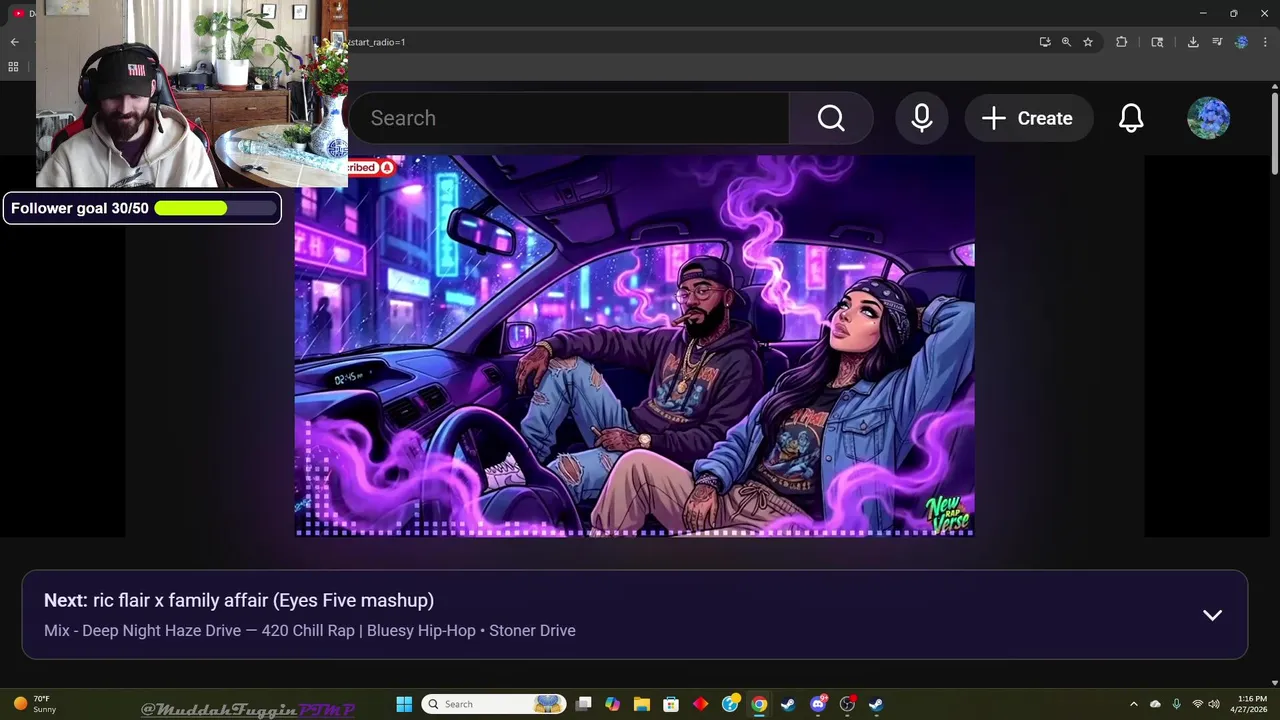
Task: Click the YouTube search magnifier button
Action: coord(831,118)
